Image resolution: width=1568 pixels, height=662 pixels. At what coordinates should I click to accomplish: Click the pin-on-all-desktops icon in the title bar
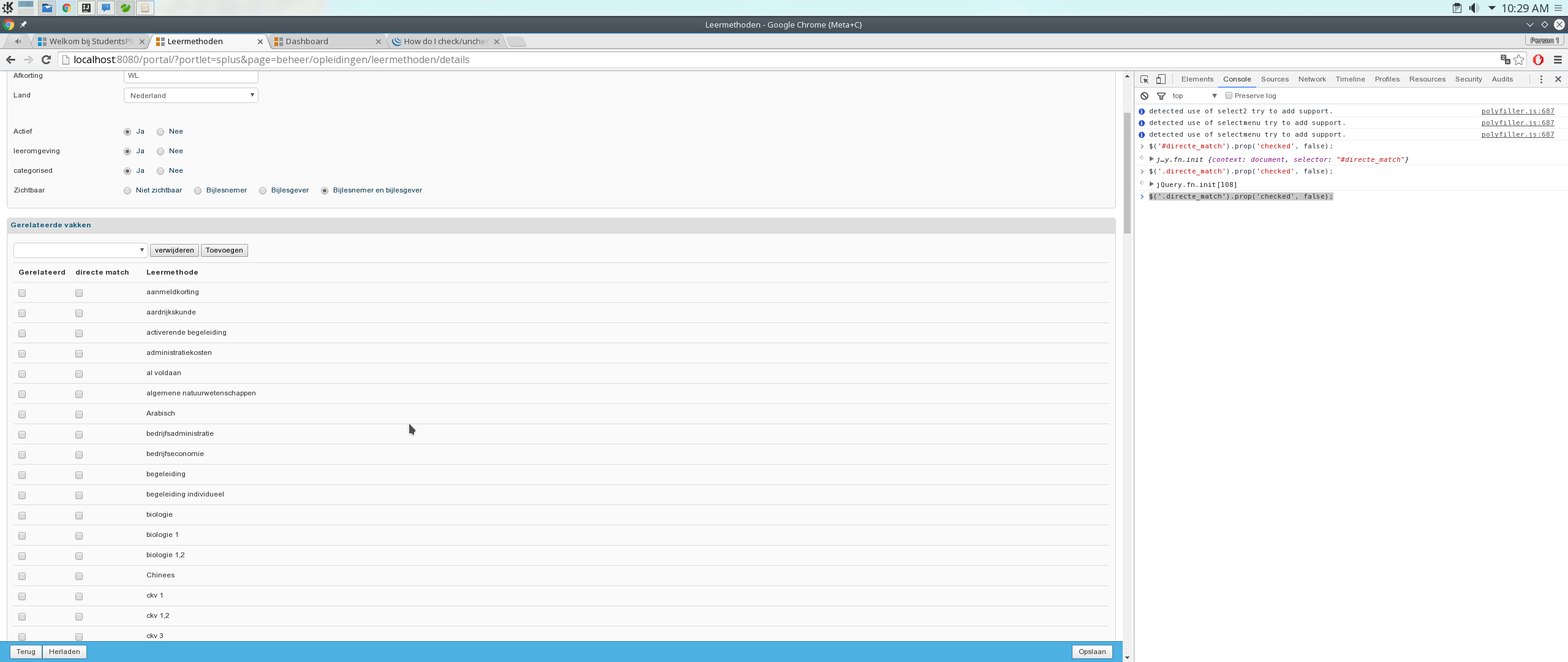coord(23,25)
